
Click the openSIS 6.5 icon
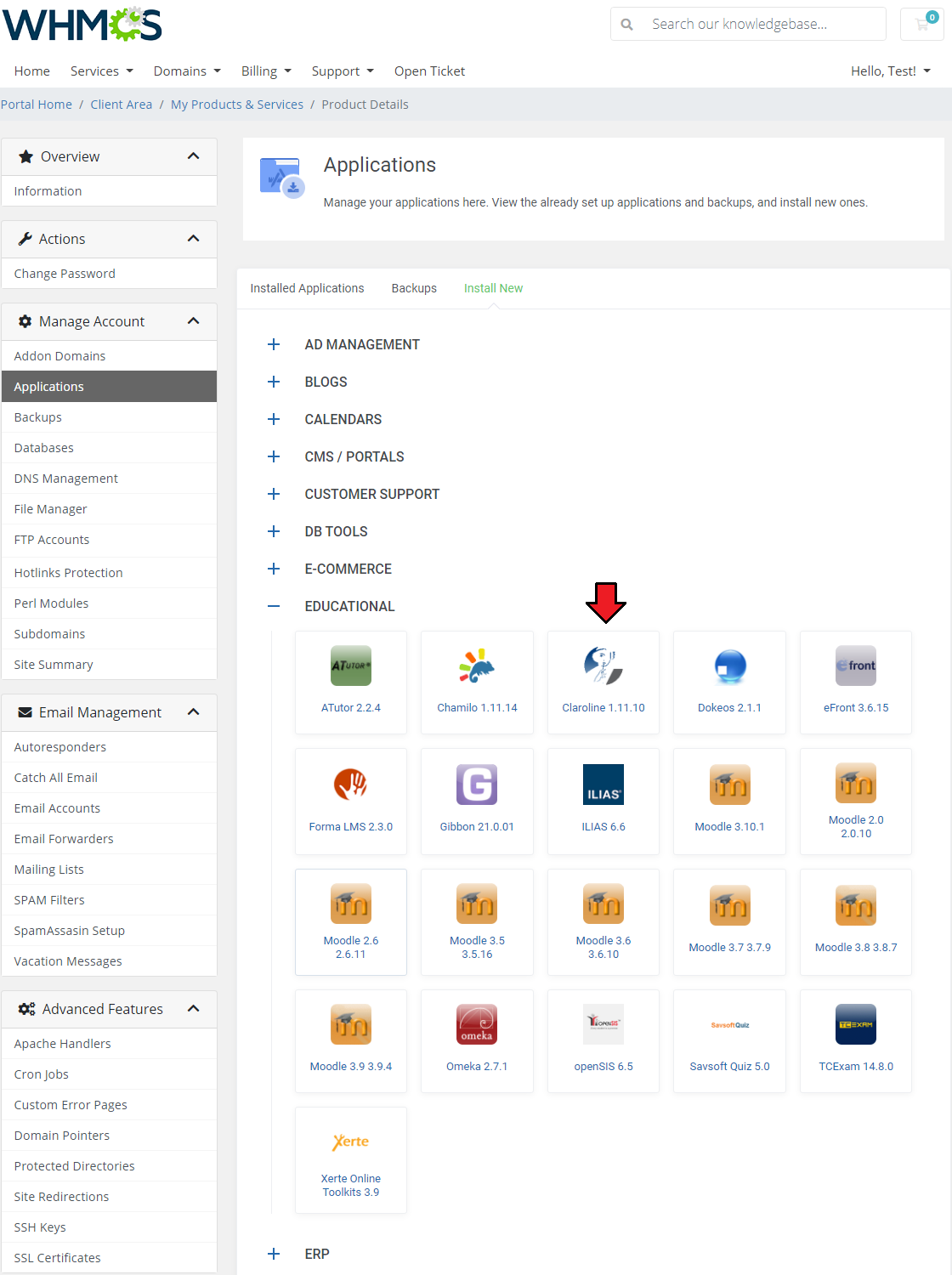603,1024
